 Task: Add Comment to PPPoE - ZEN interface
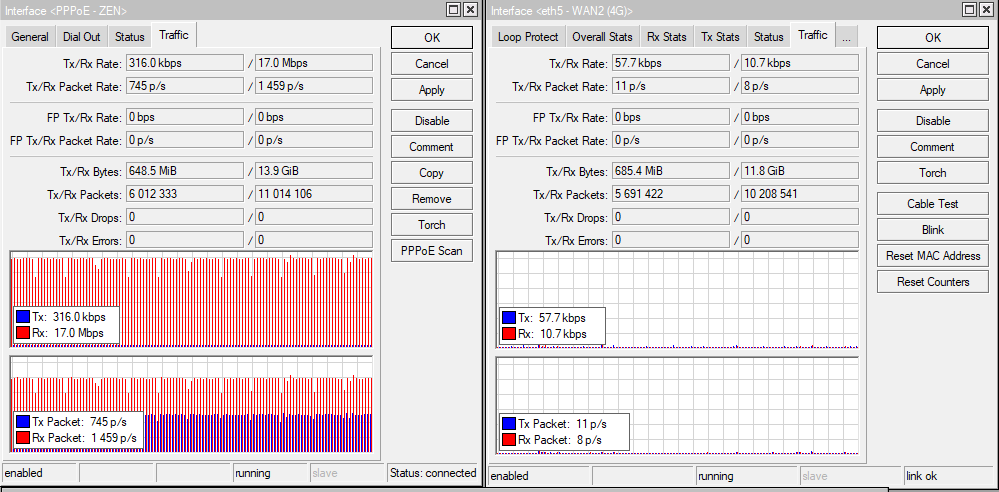pos(432,147)
